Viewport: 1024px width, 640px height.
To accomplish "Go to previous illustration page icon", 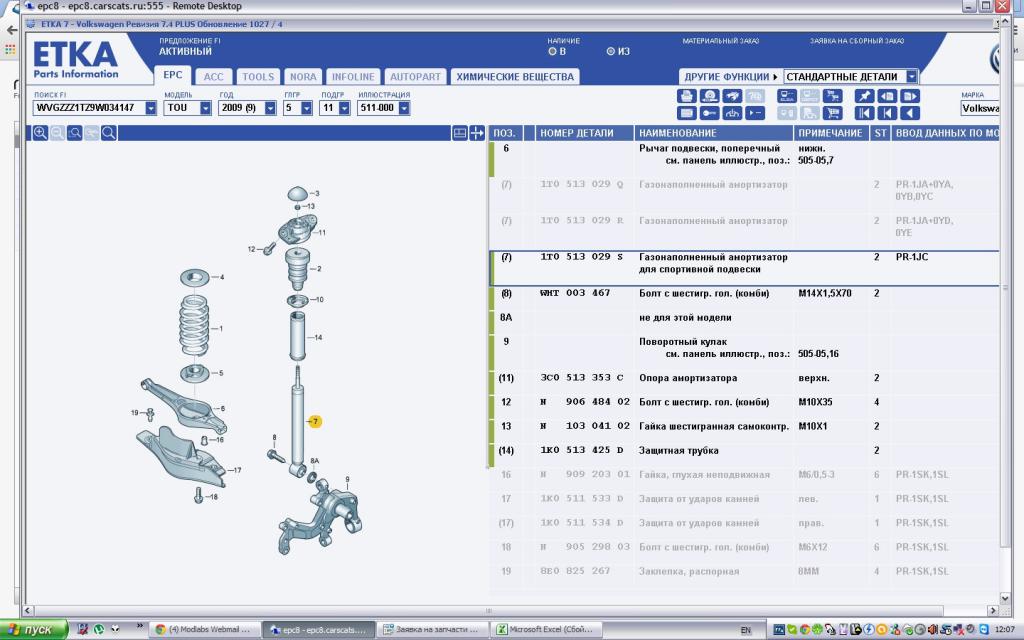I will (x=887, y=96).
